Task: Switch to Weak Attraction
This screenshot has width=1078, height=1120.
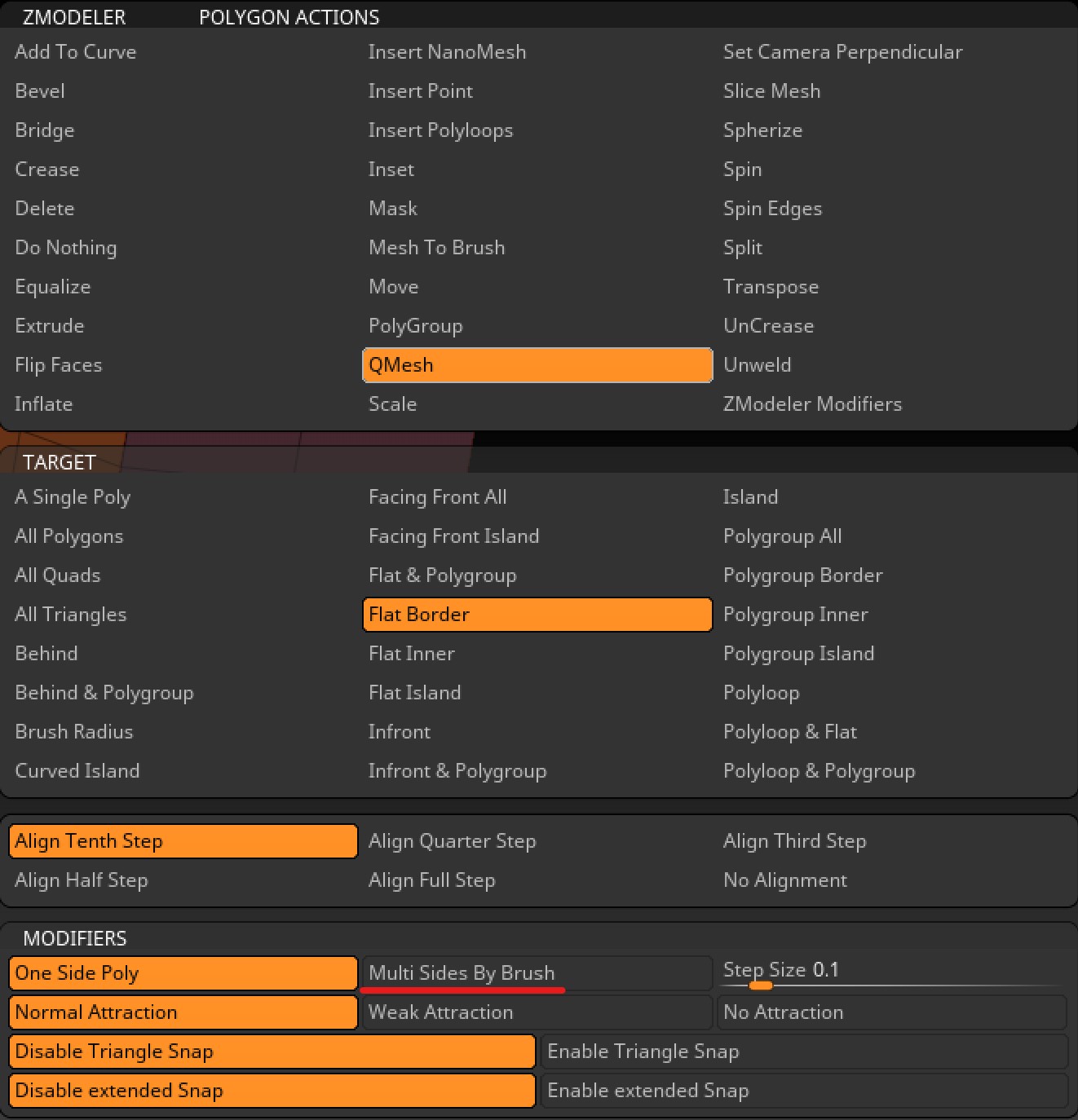Action: (537, 1012)
